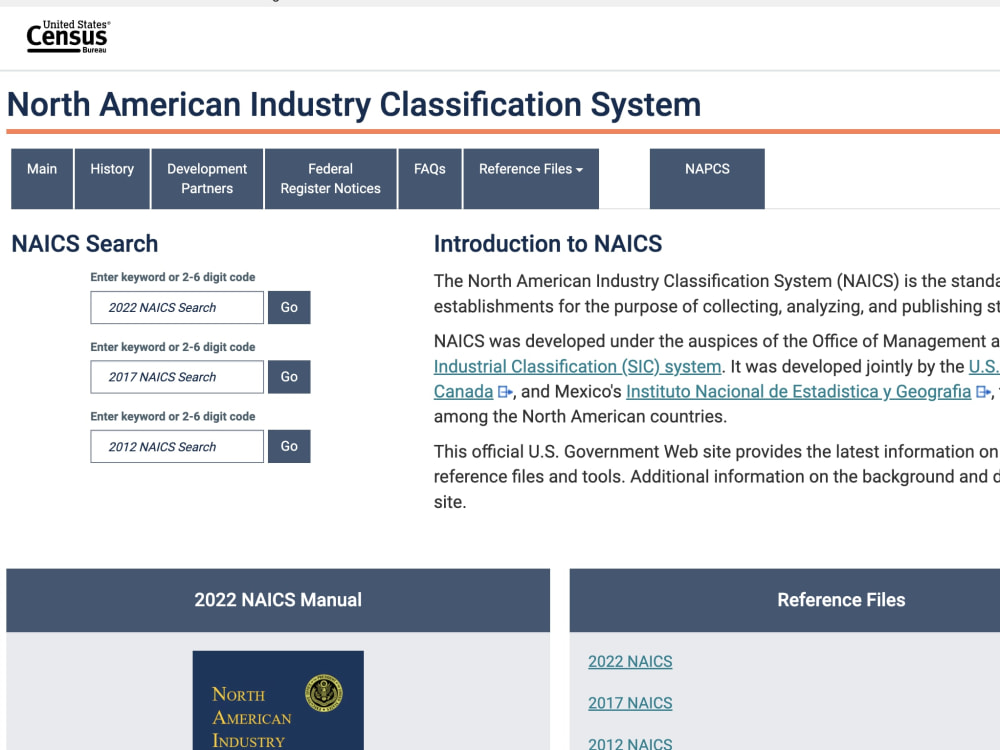Screen dimensions: 1000x750
Task: Focus the 2017 NAICS Search field
Action: (177, 377)
